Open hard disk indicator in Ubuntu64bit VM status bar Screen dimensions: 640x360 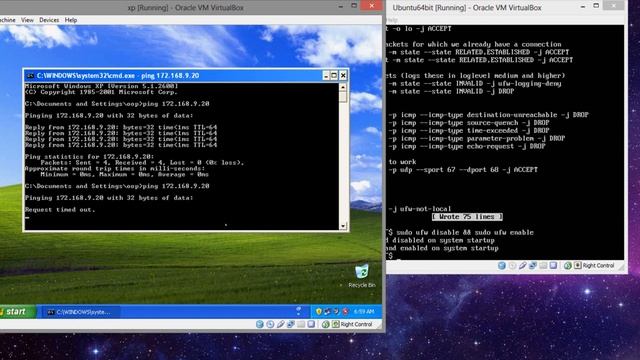[x=502, y=266]
